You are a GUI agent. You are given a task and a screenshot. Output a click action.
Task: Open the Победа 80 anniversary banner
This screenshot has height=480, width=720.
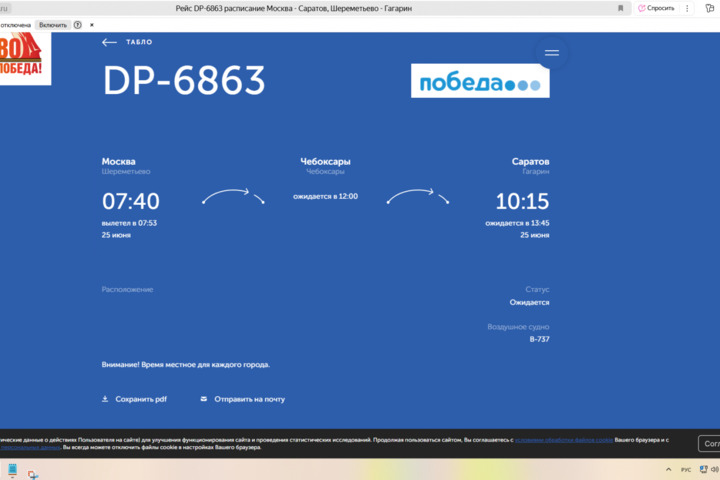pyautogui.click(x=24, y=58)
